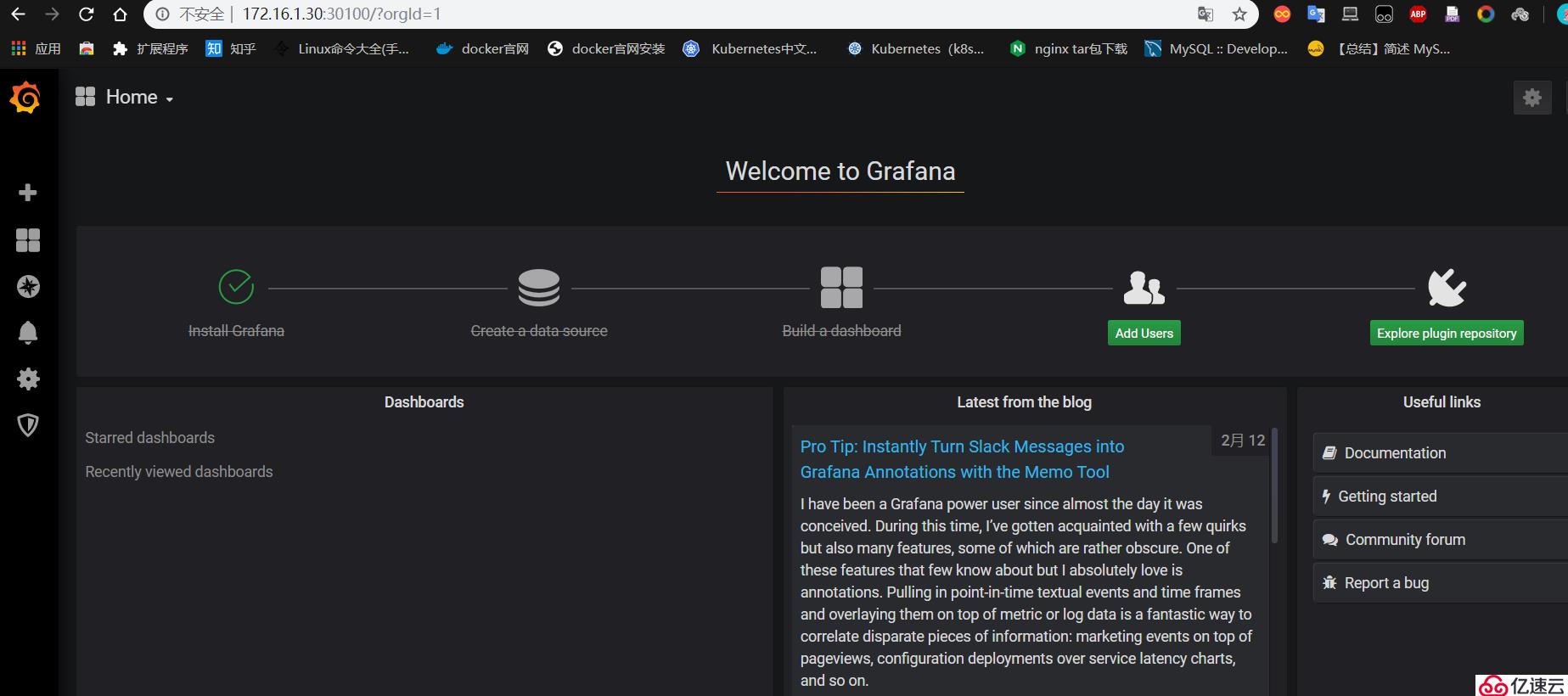Open the docker官网 bookmark

(482, 49)
